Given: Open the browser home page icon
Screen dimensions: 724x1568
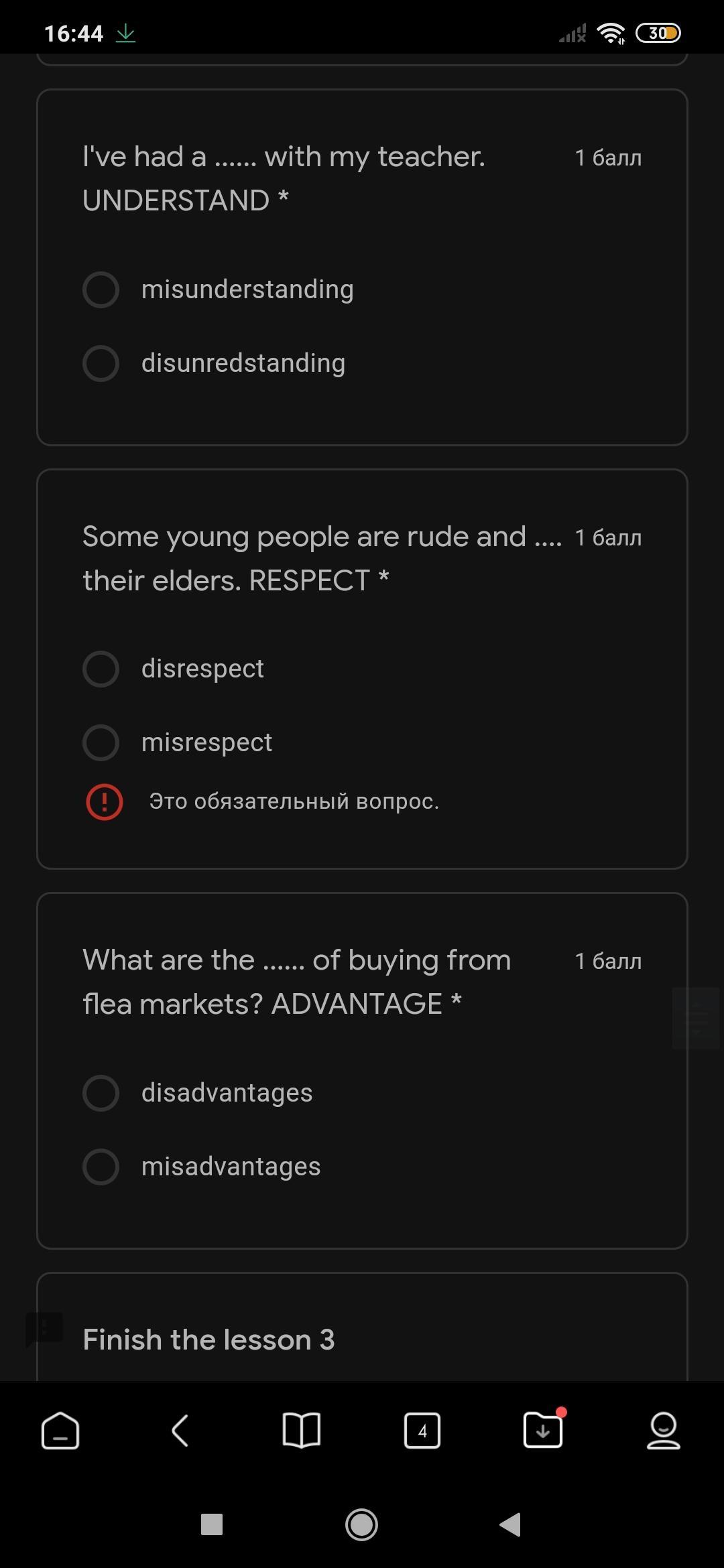Looking at the screenshot, I should click(60, 1431).
